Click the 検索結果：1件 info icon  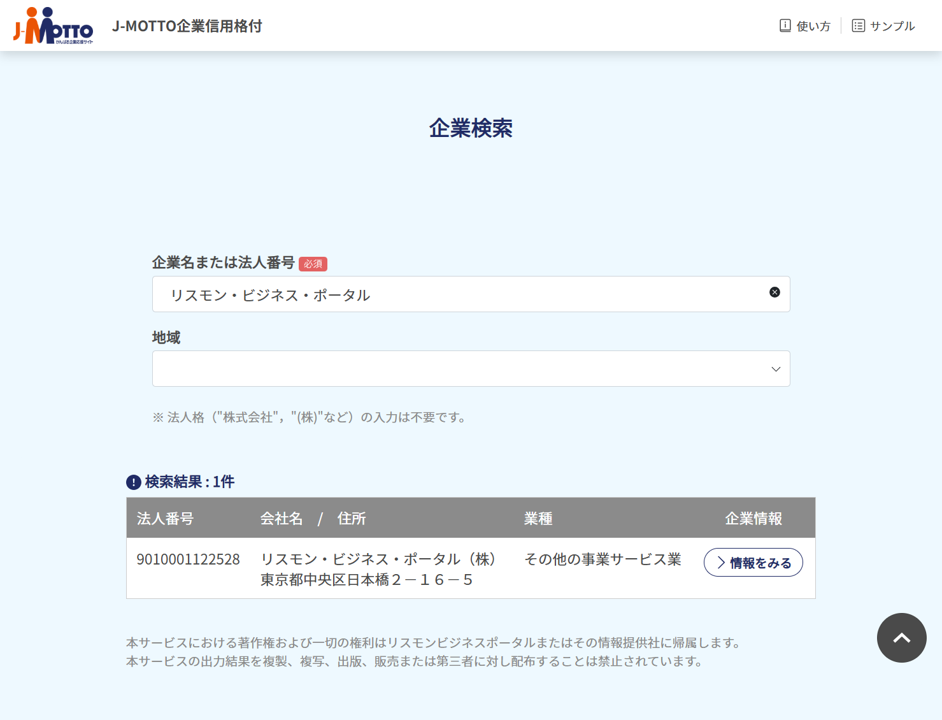point(133,482)
